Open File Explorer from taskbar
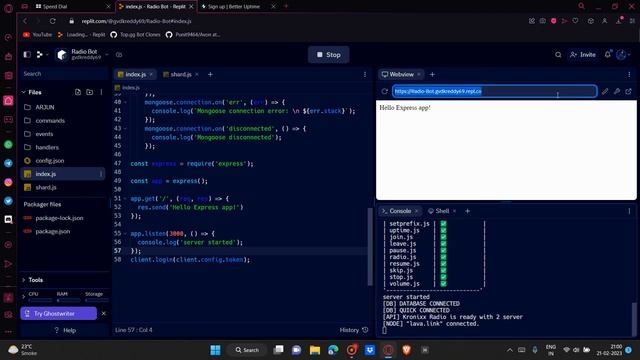 point(315,350)
